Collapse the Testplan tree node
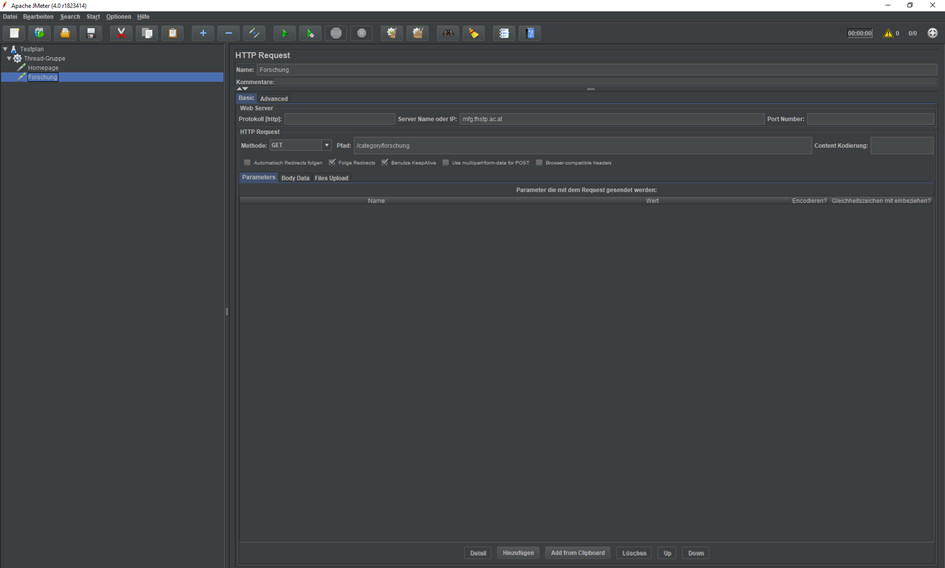 click(x=5, y=49)
